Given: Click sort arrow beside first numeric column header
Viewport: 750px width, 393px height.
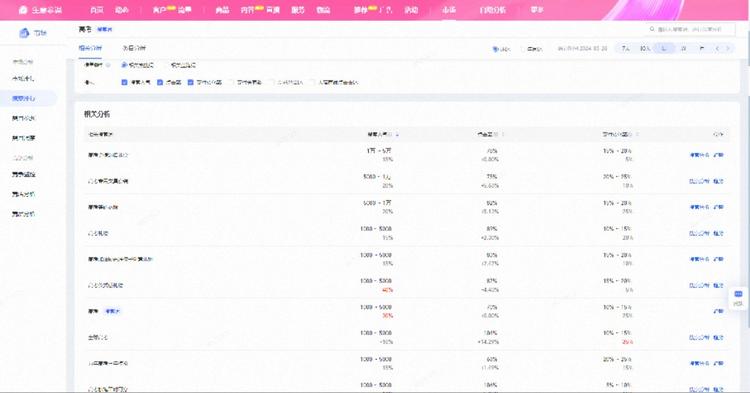Looking at the screenshot, I should [397, 134].
